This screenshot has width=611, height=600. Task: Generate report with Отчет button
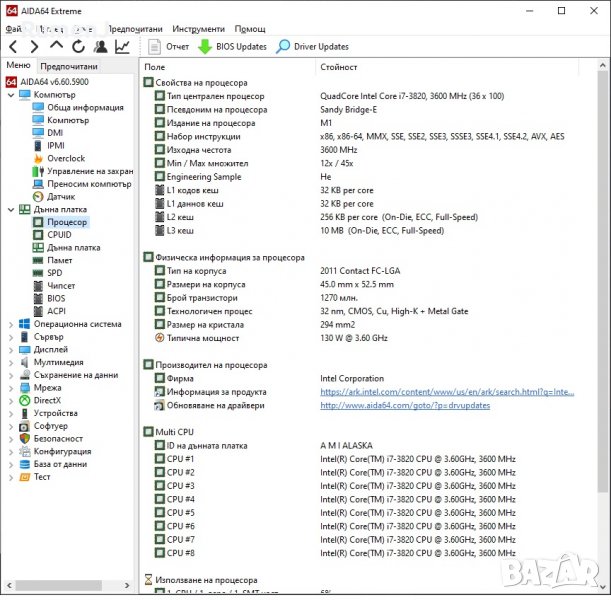point(169,46)
